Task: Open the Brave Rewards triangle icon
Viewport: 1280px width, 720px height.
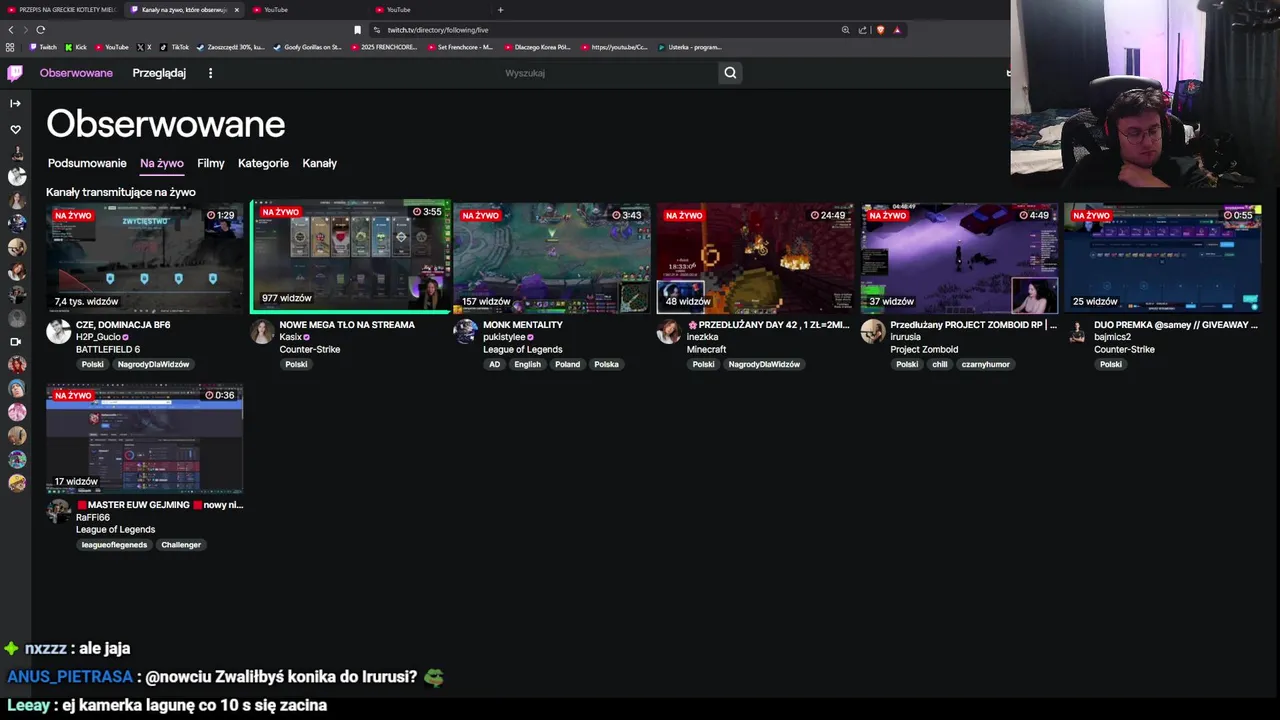Action: 897,30
